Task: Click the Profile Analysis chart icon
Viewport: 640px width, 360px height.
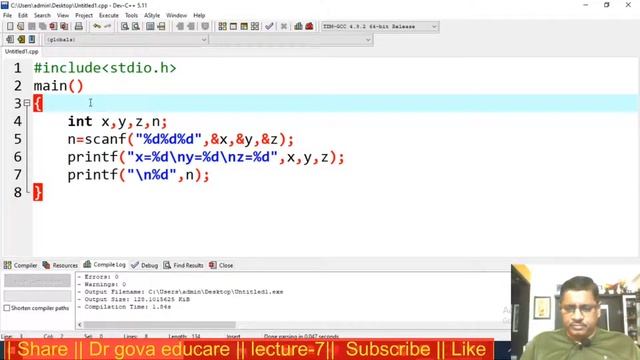Action: [x=298, y=27]
